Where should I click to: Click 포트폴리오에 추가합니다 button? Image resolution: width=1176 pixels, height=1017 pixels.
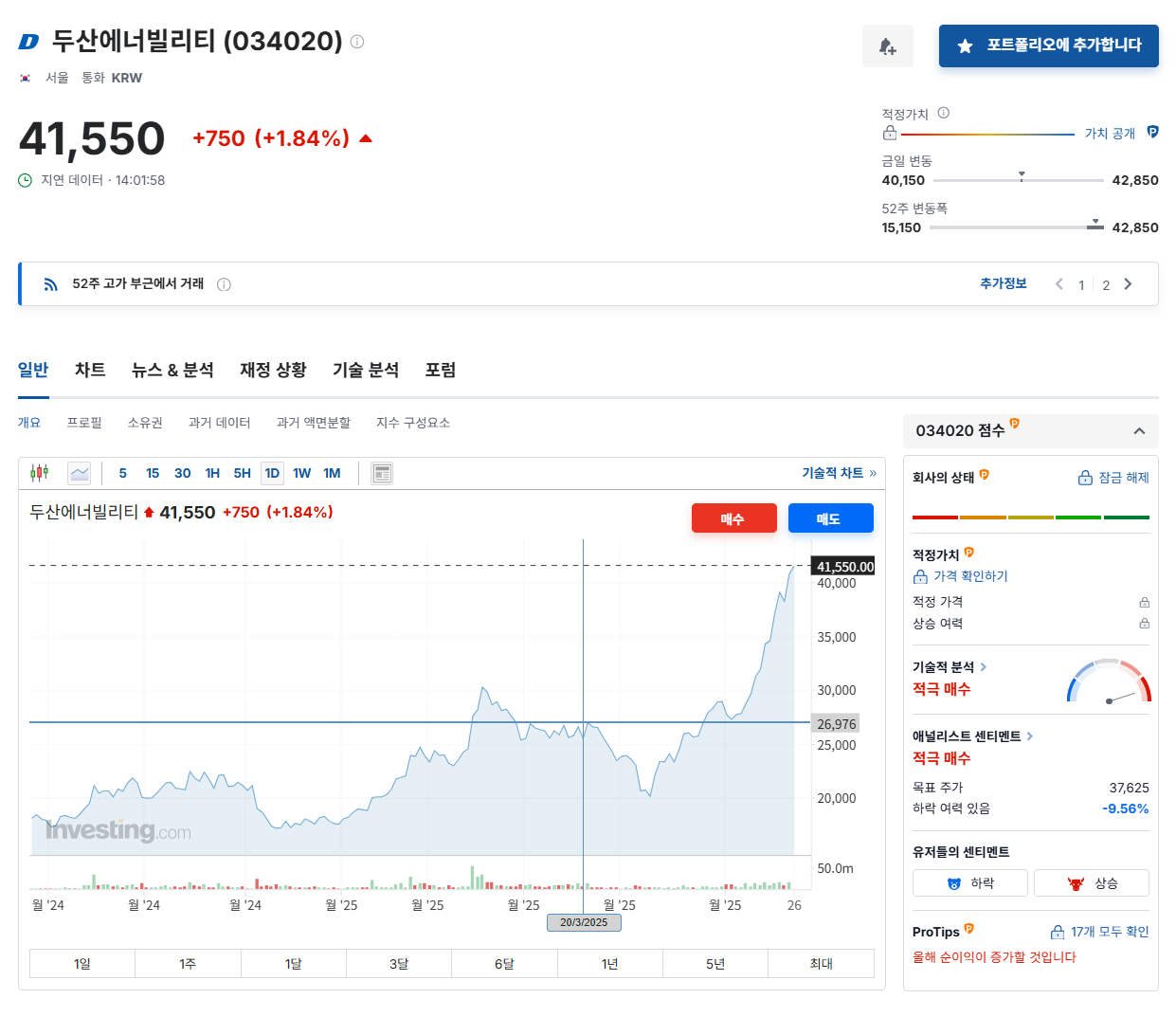pyautogui.click(x=1049, y=45)
